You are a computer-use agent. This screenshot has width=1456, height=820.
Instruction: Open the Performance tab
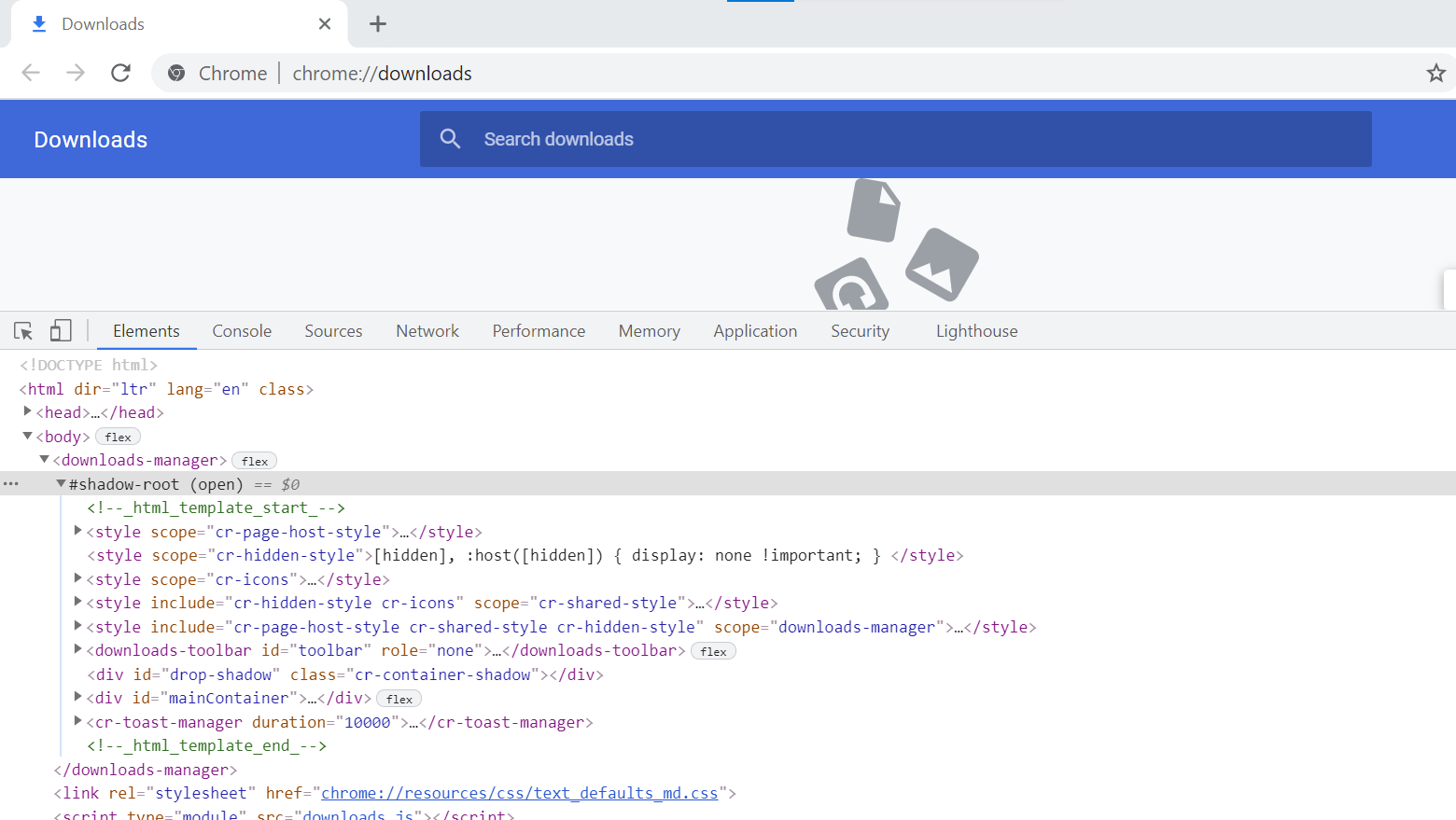click(x=539, y=331)
